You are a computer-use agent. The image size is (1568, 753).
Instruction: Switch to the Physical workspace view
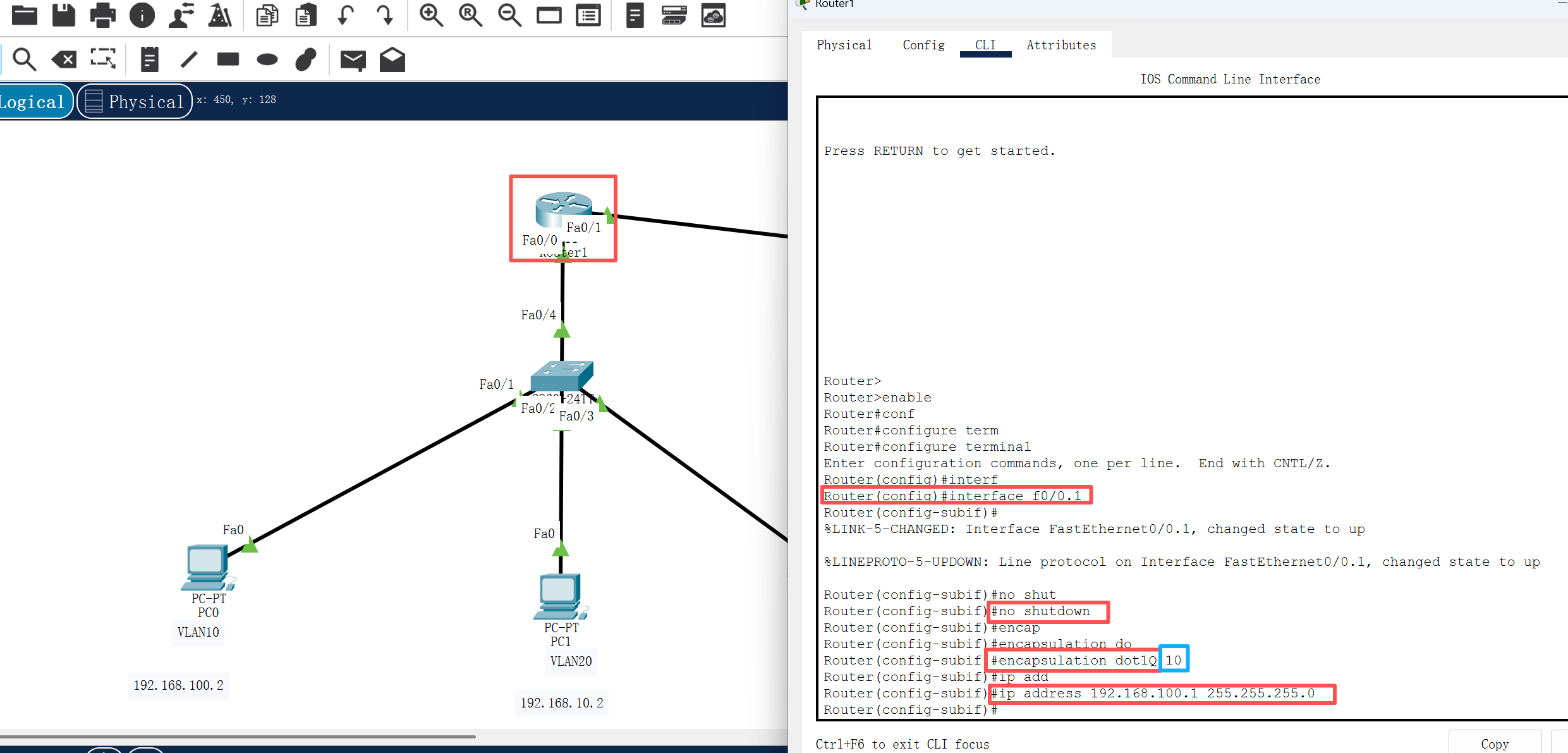point(135,101)
